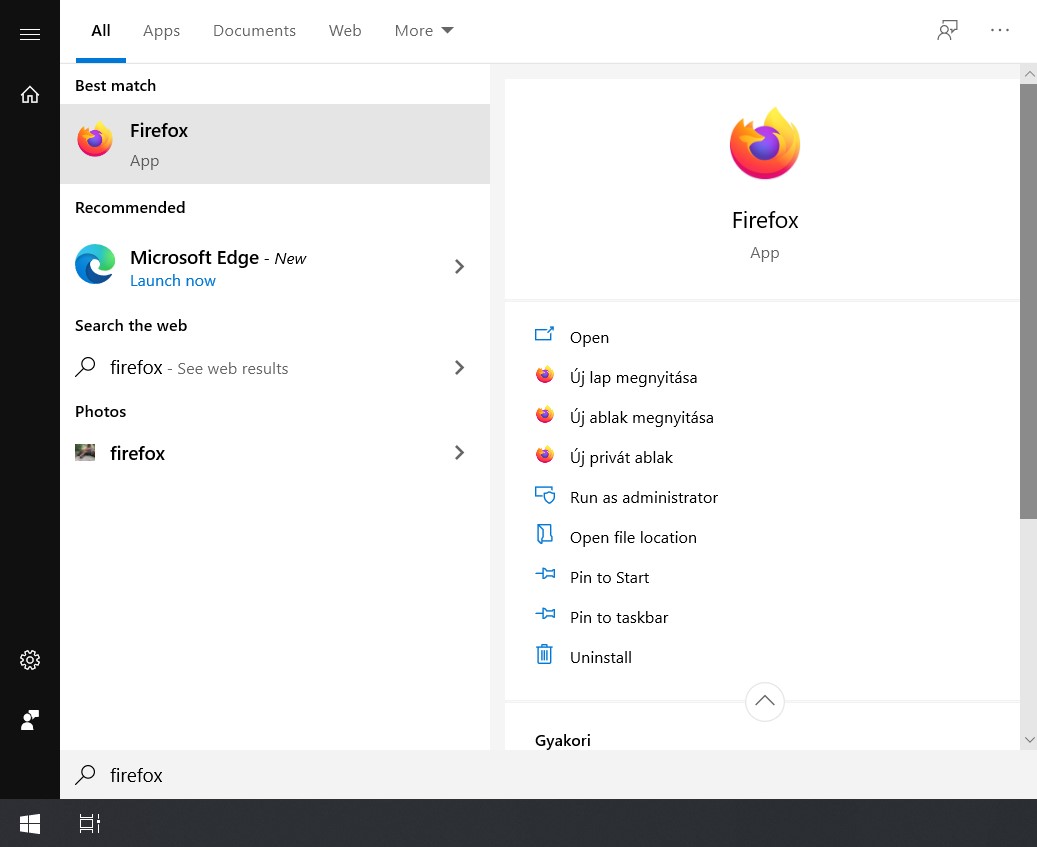The width and height of the screenshot is (1037, 847).
Task: Switch to the Apps tab
Action: [x=161, y=31]
